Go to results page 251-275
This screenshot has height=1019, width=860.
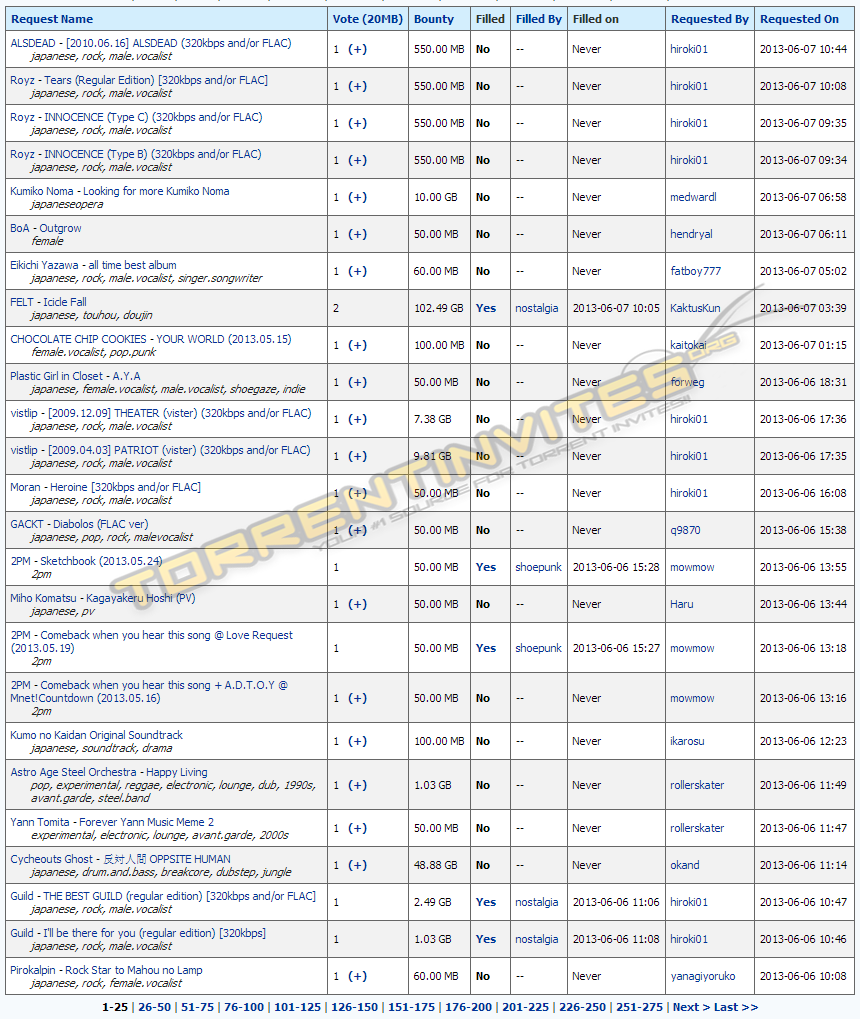pyautogui.click(x=640, y=1007)
